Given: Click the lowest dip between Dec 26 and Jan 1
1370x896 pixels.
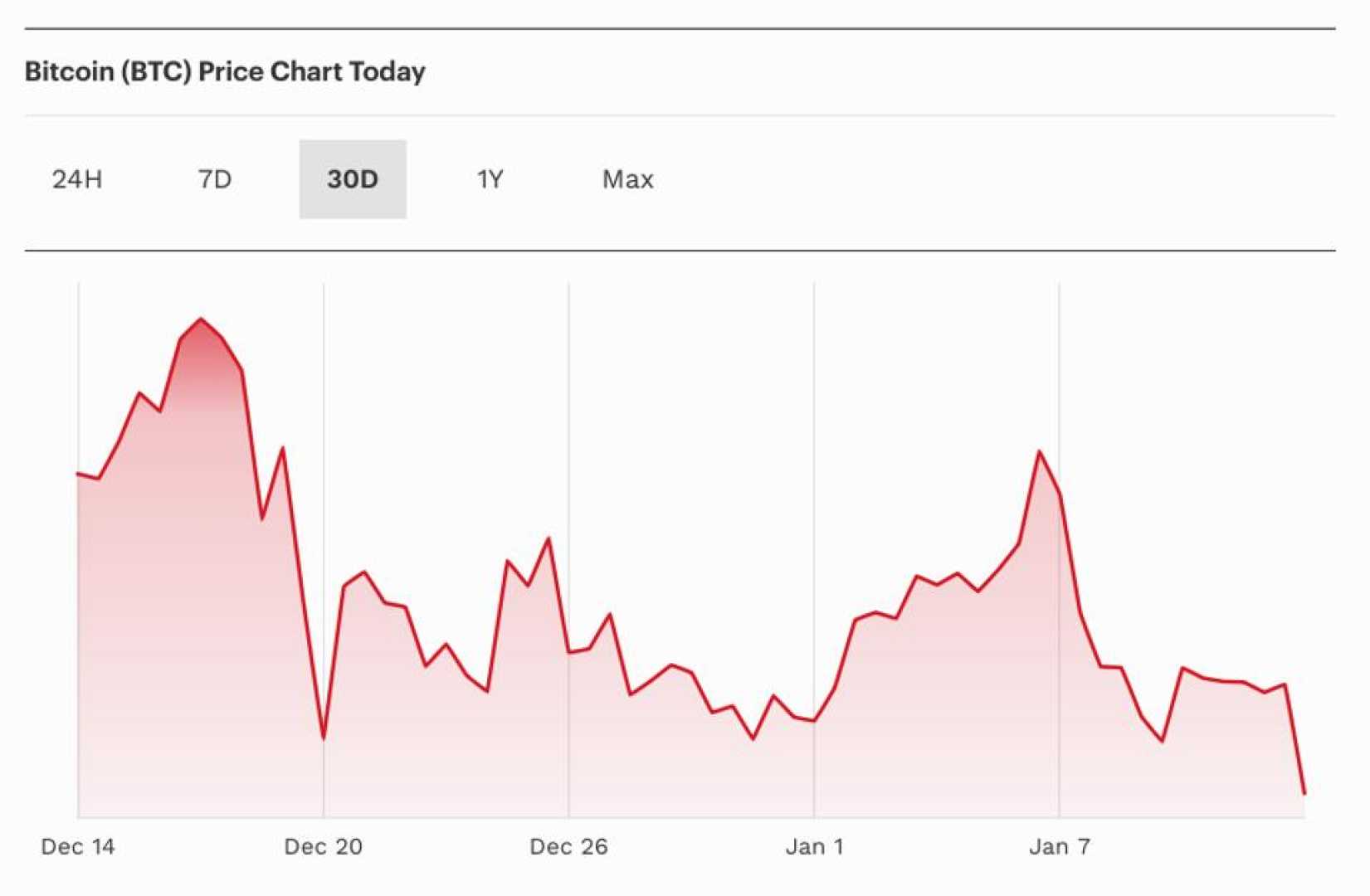Looking at the screenshot, I should coord(753,738).
